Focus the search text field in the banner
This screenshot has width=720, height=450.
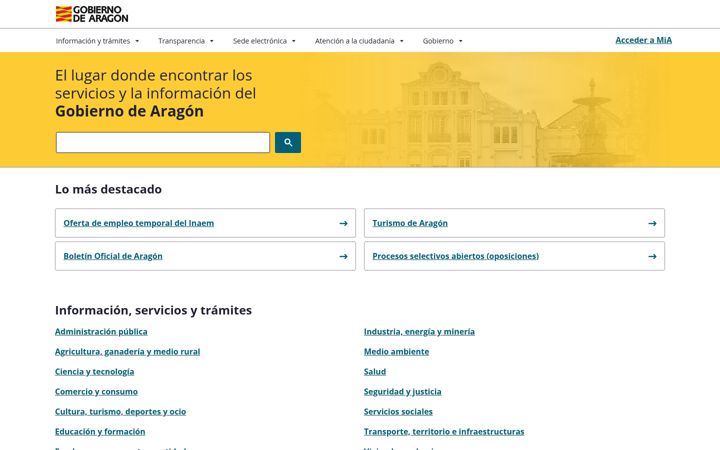tap(163, 142)
